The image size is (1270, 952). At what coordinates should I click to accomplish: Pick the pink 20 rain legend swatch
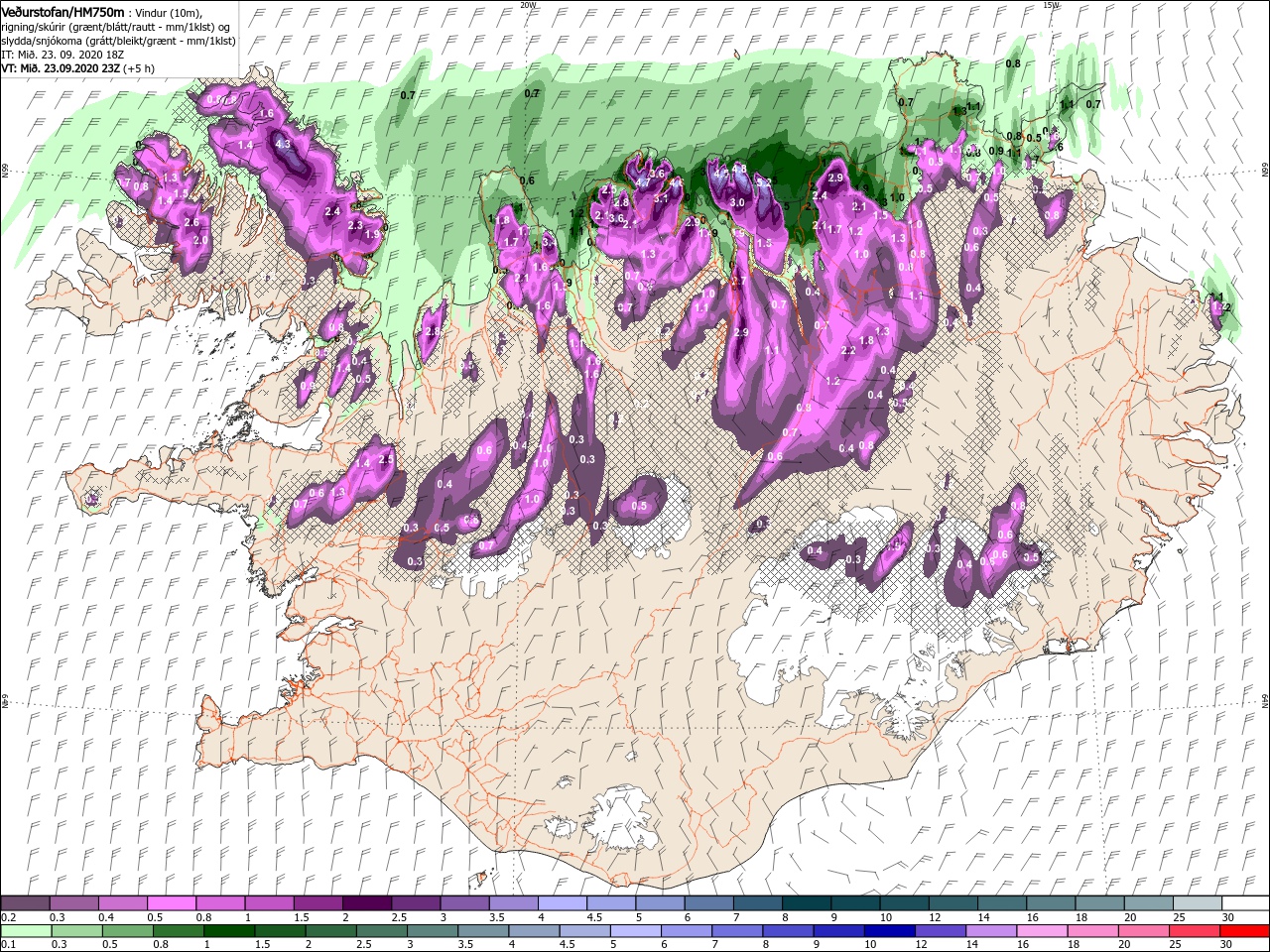point(1143,930)
